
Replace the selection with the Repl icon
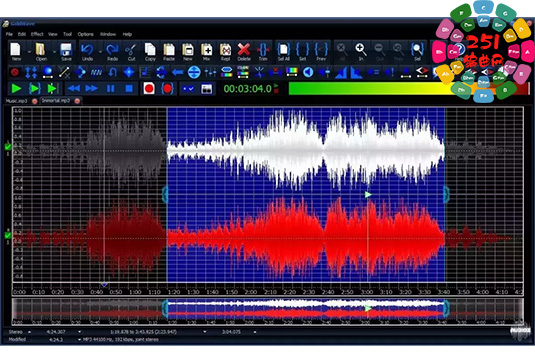coord(225,52)
